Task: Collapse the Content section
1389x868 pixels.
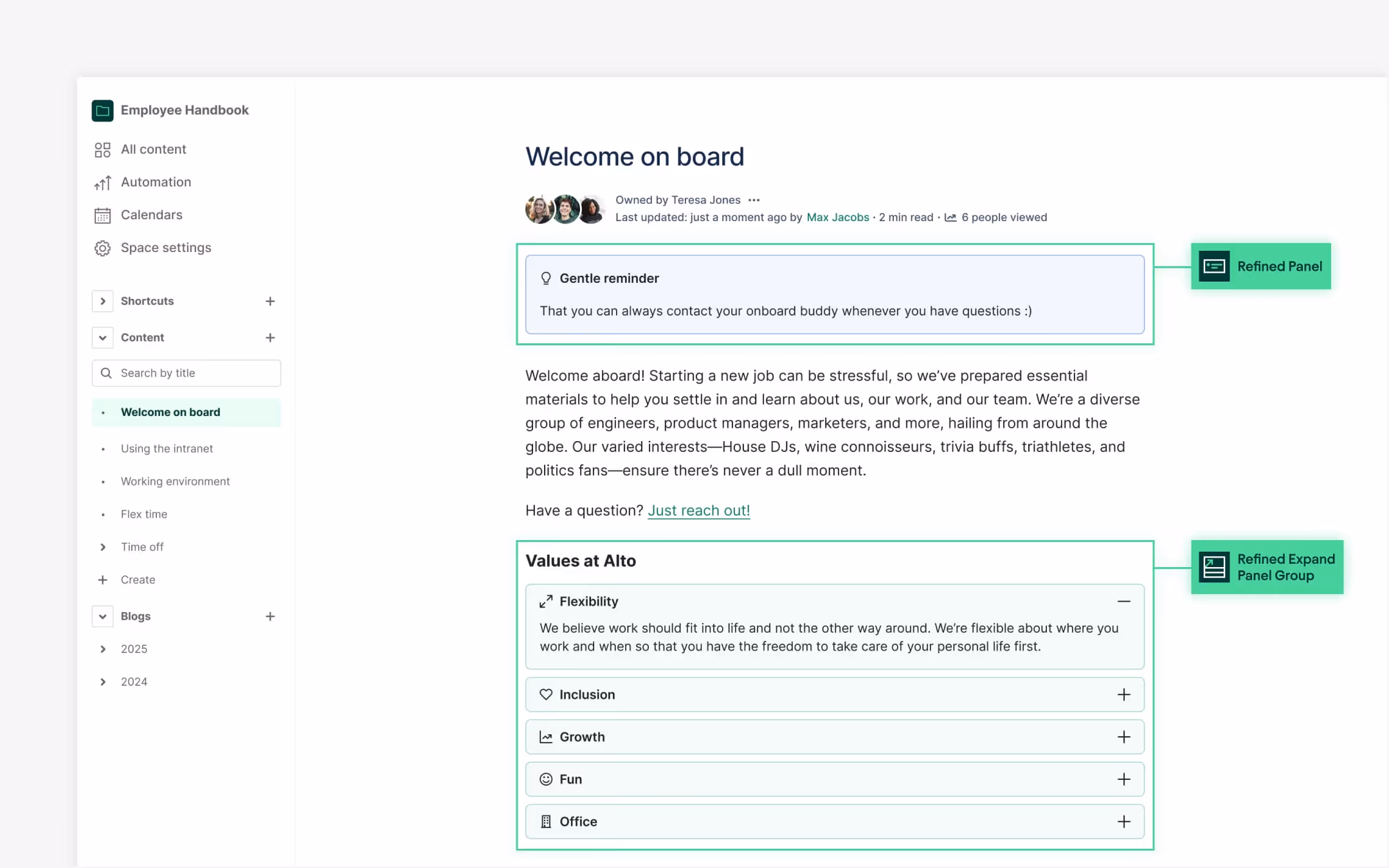Action: [103, 337]
